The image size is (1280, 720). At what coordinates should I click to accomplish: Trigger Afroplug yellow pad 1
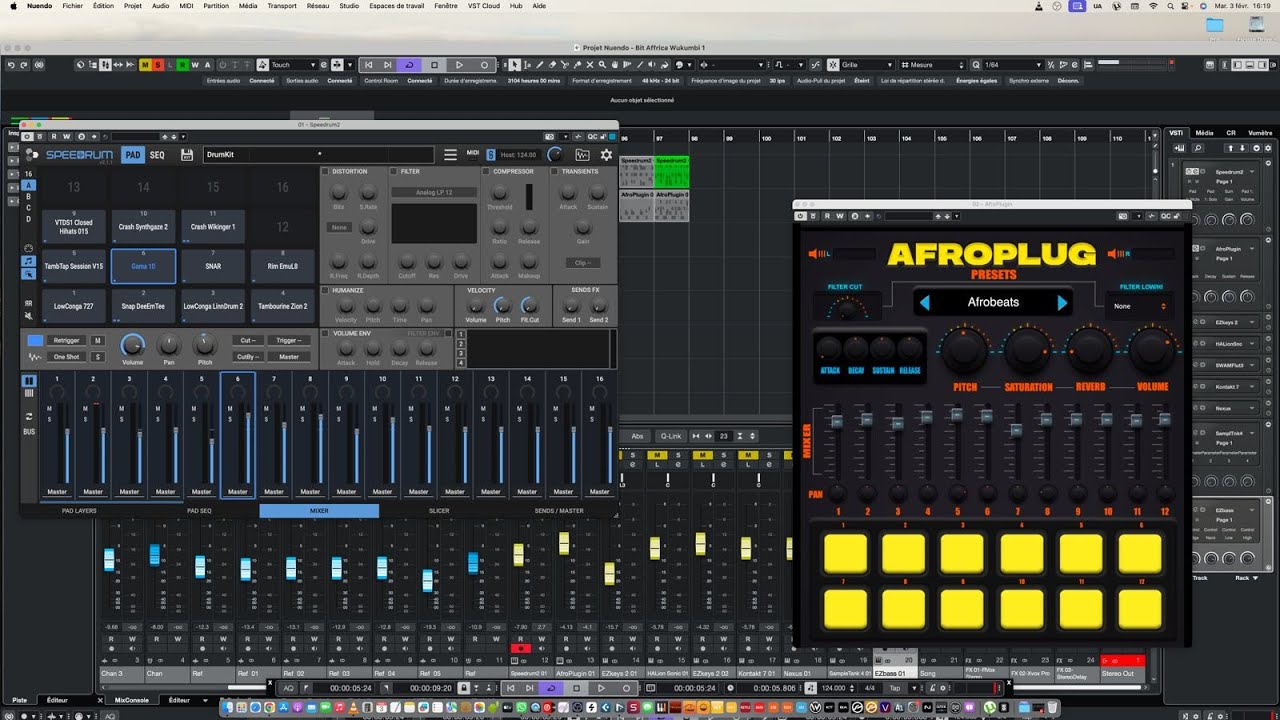tap(846, 553)
